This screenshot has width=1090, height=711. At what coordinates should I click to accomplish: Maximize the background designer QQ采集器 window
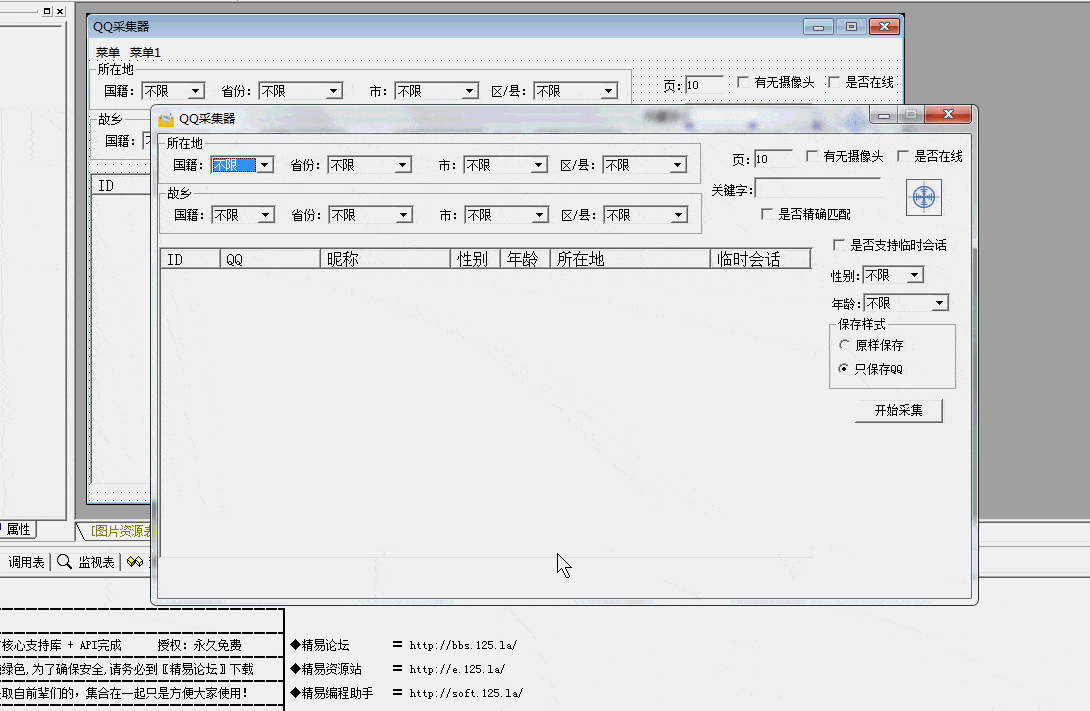tap(852, 27)
